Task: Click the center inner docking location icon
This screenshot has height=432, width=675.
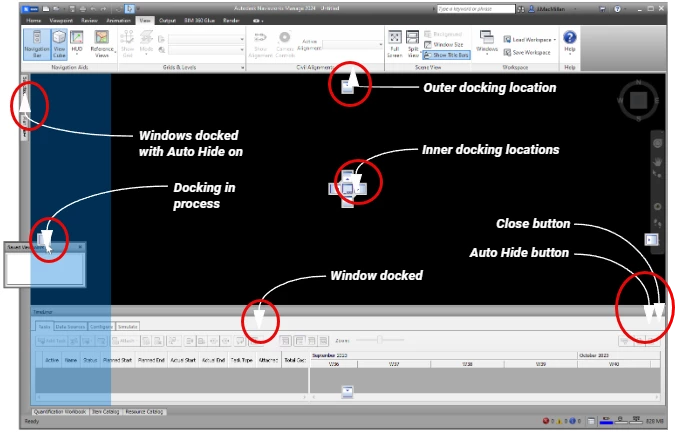Action: (347, 188)
